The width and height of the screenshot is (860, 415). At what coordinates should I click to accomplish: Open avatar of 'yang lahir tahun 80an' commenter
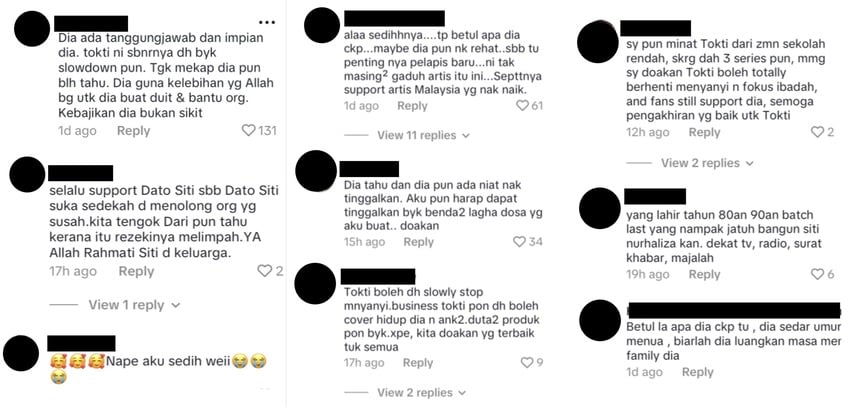(x=599, y=208)
